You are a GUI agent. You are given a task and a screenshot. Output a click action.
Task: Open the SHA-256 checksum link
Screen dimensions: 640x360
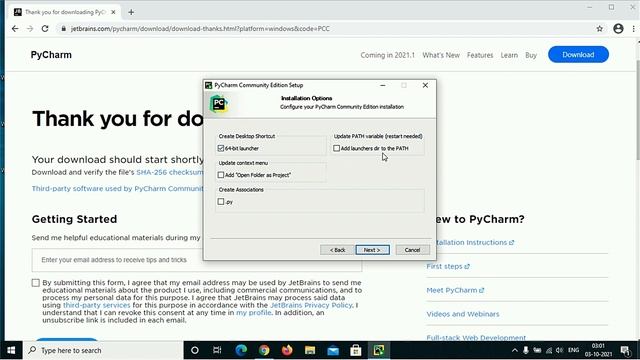point(169,172)
